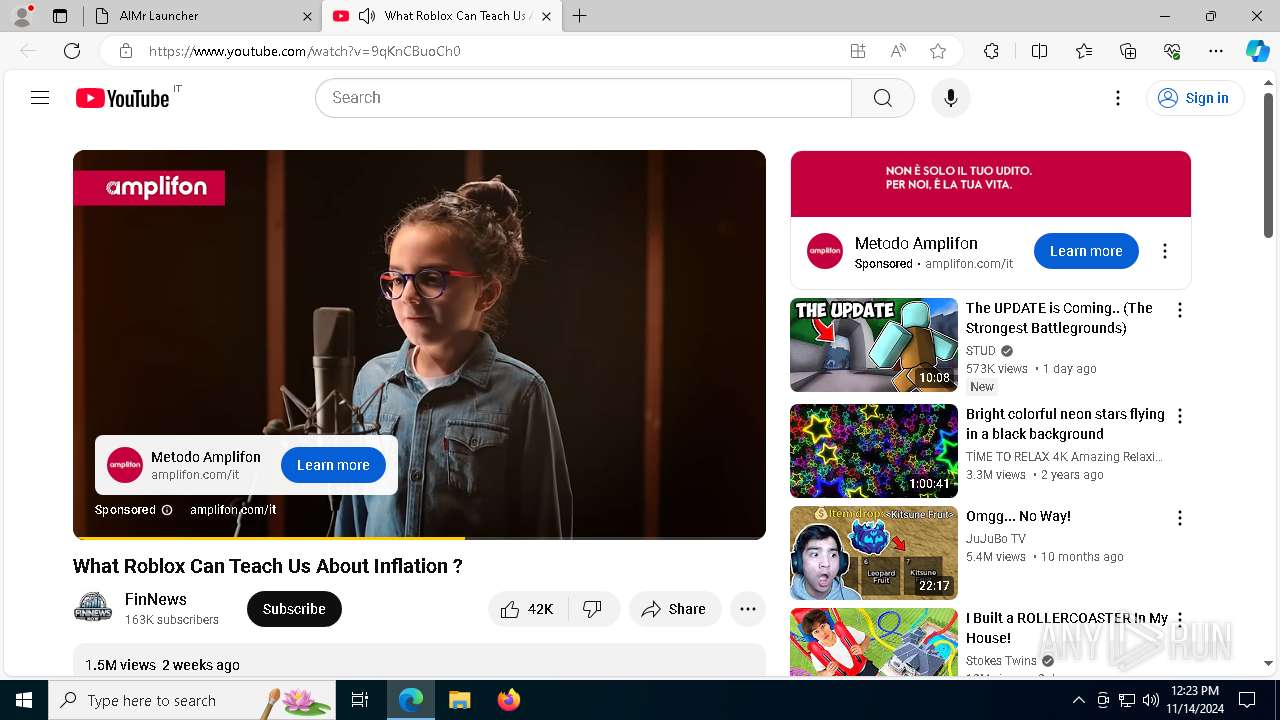
Task: Open options for Omgg... No Way! video
Action: (x=1180, y=518)
